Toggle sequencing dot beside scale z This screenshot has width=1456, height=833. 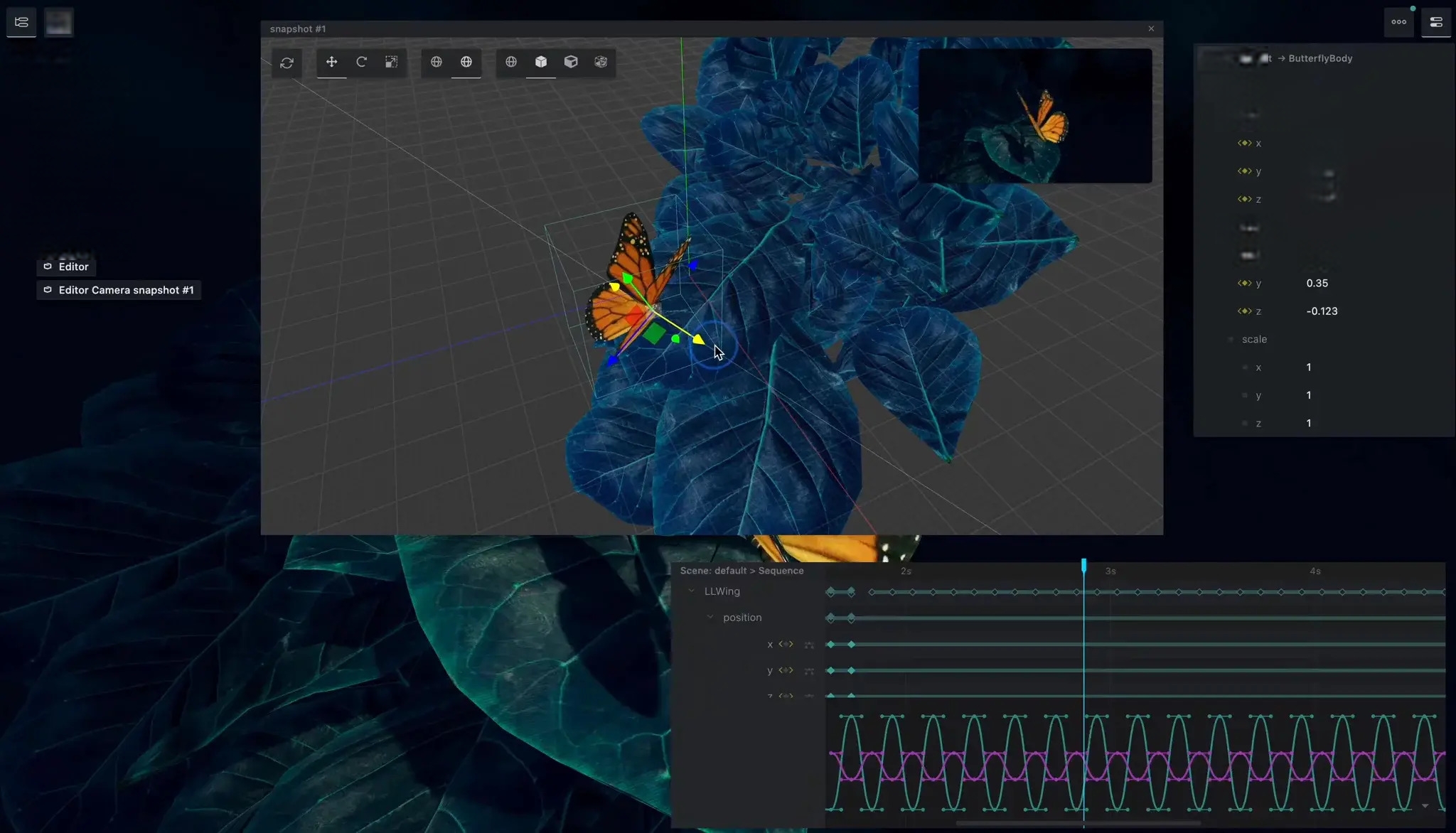[1244, 423]
